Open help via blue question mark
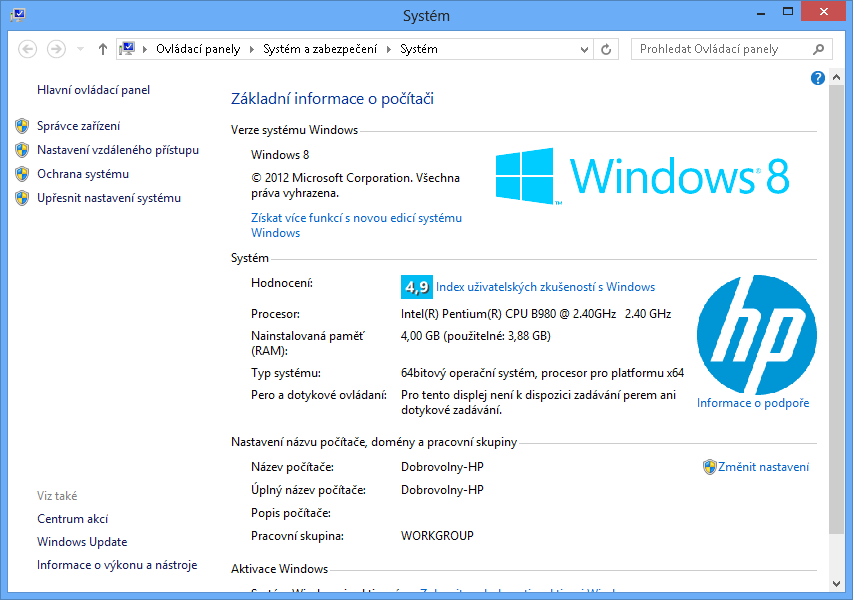Viewport: 853px width, 600px height. point(818,78)
